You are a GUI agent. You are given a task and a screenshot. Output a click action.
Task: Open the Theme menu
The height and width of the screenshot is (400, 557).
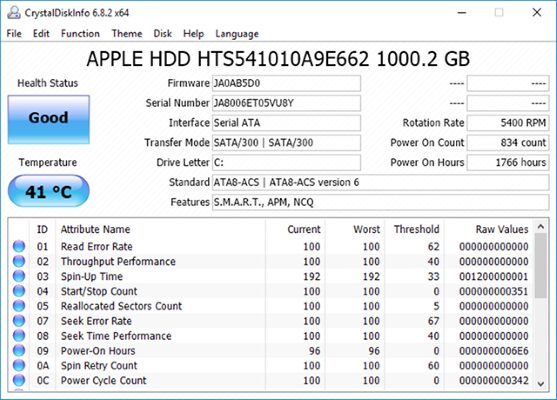click(127, 33)
